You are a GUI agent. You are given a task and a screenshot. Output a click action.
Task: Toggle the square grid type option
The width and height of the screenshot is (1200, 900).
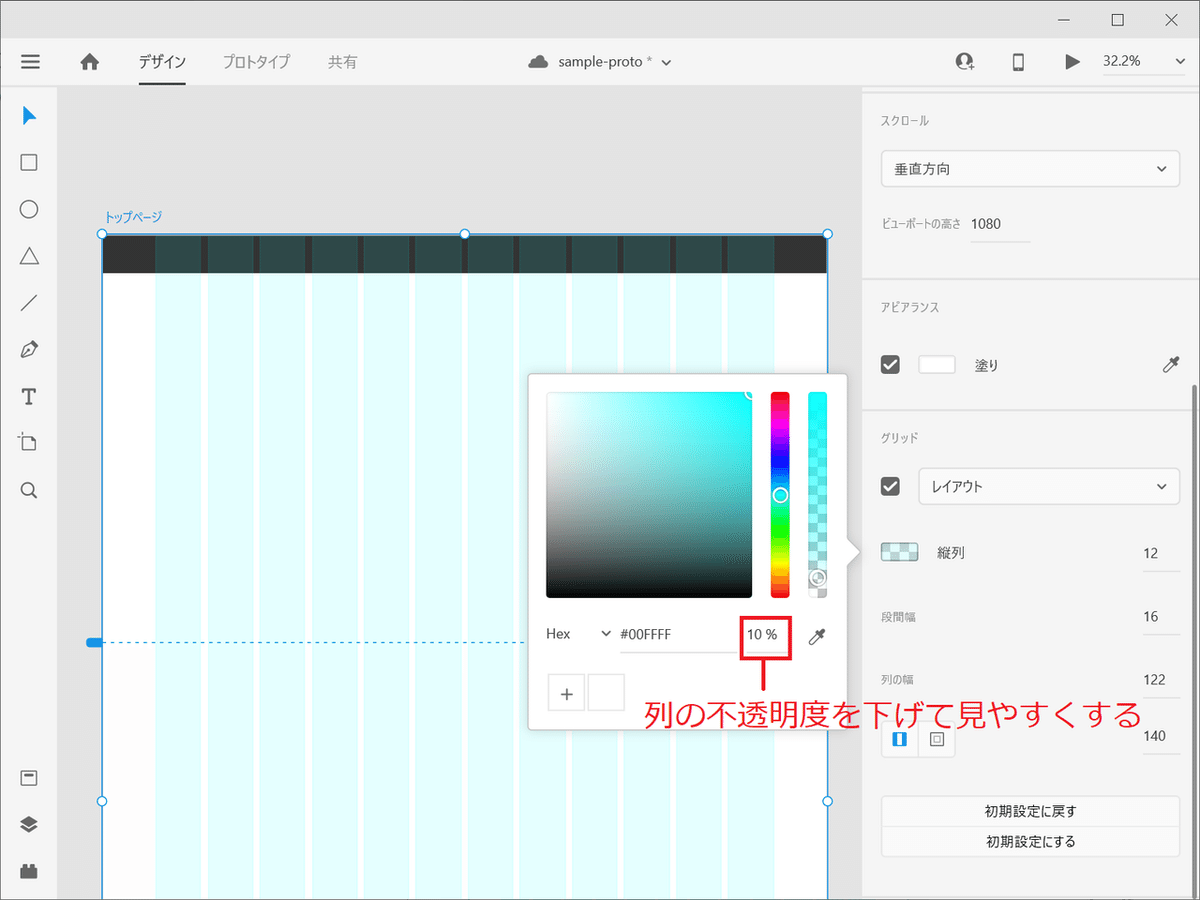point(935,739)
